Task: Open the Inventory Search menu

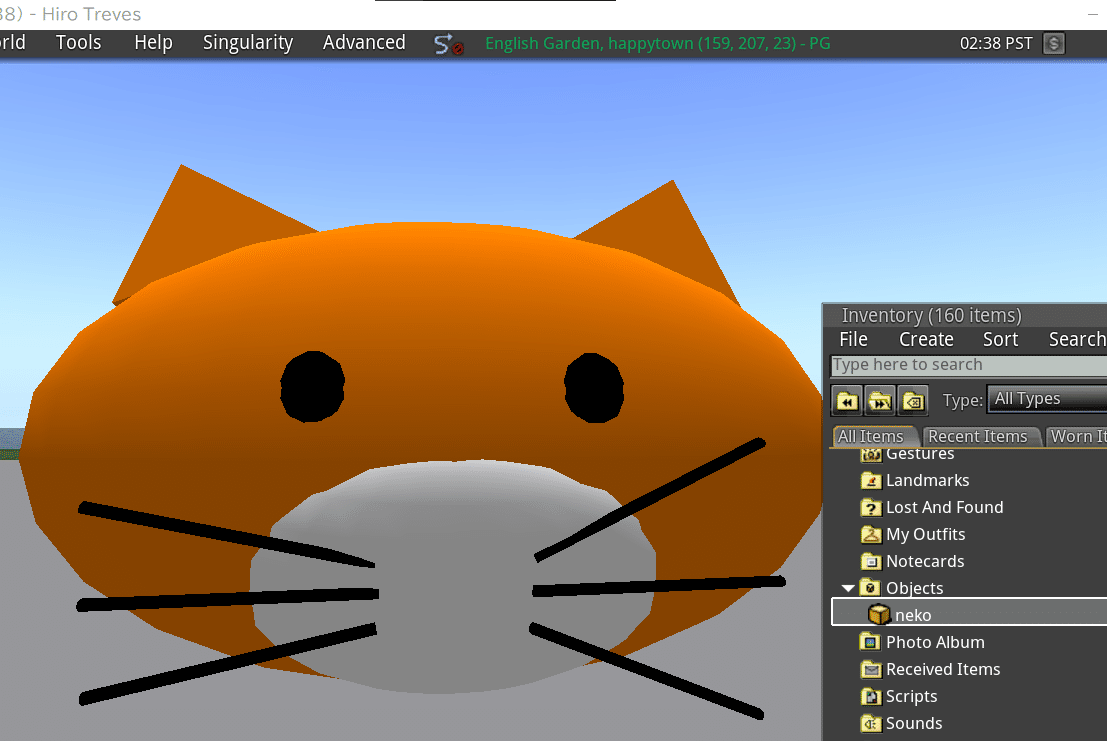Action: click(x=1077, y=339)
